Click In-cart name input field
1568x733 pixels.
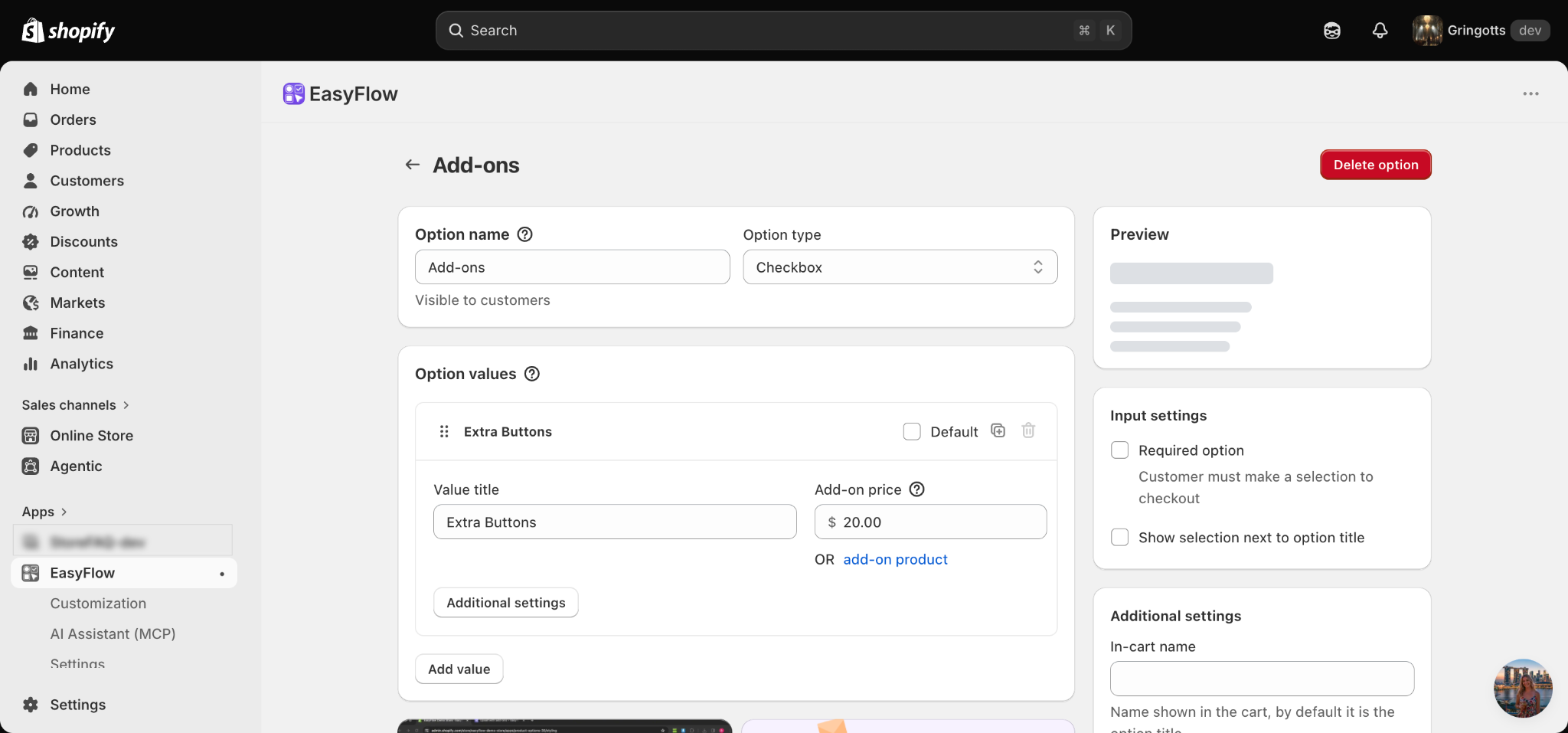click(x=1262, y=679)
